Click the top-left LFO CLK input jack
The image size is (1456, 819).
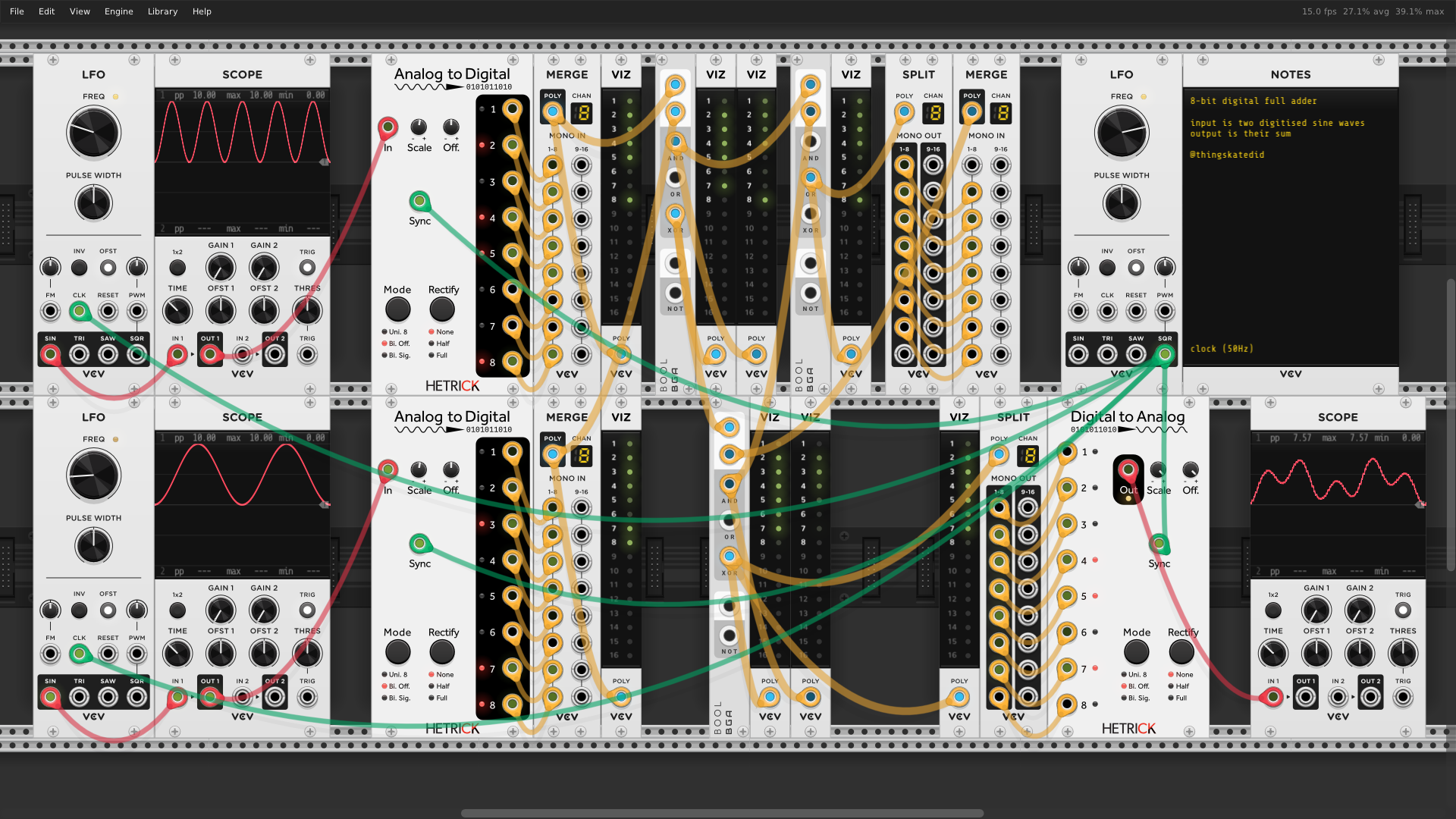[x=79, y=311]
